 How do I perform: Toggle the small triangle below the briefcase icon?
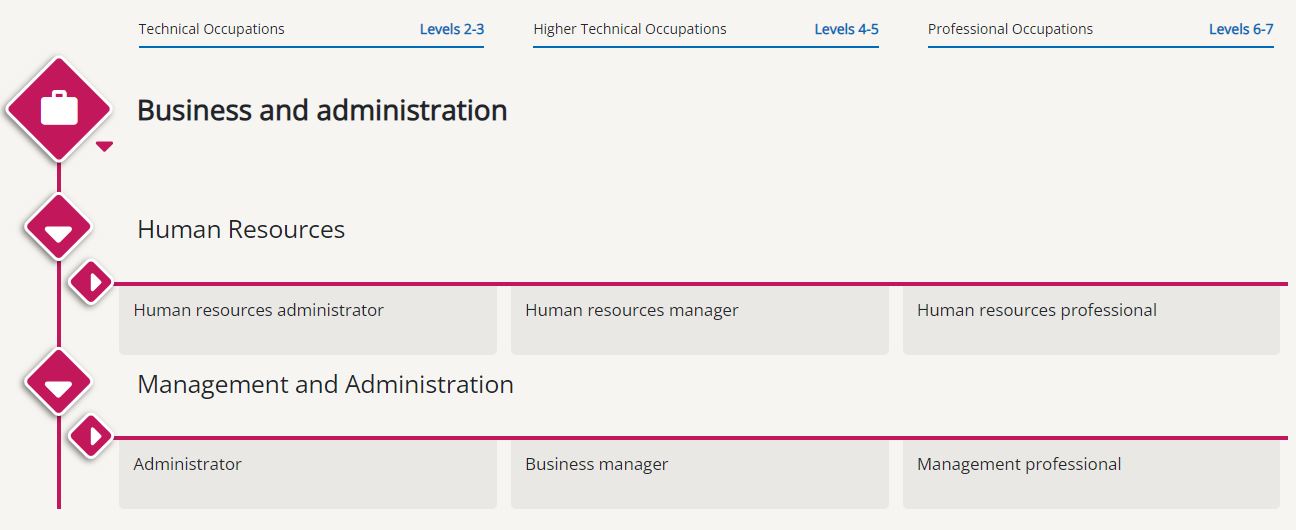click(x=104, y=146)
